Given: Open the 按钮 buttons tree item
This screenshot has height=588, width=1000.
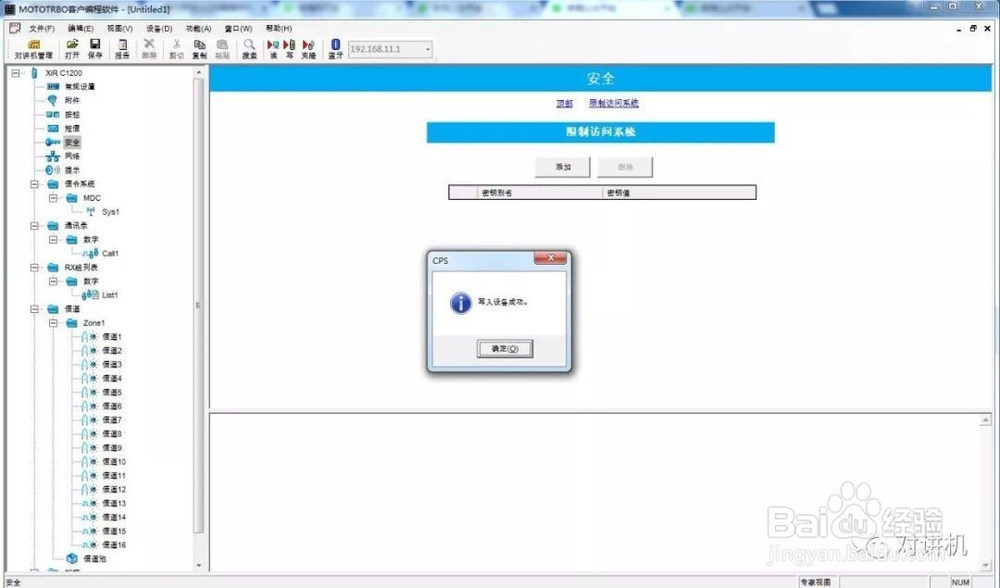Looking at the screenshot, I should 72,115.
